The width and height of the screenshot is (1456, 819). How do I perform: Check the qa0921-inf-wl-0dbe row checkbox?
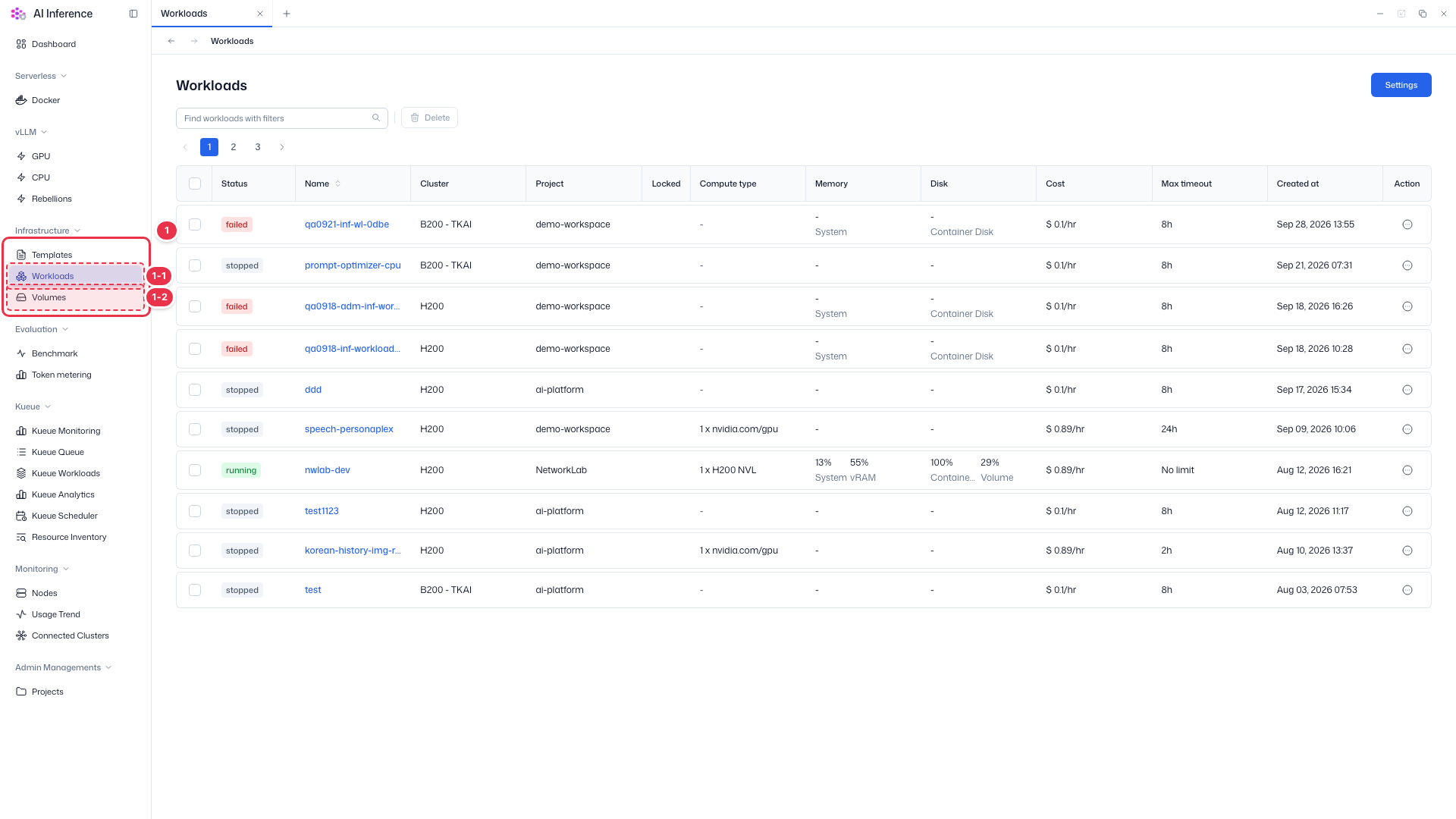[195, 224]
